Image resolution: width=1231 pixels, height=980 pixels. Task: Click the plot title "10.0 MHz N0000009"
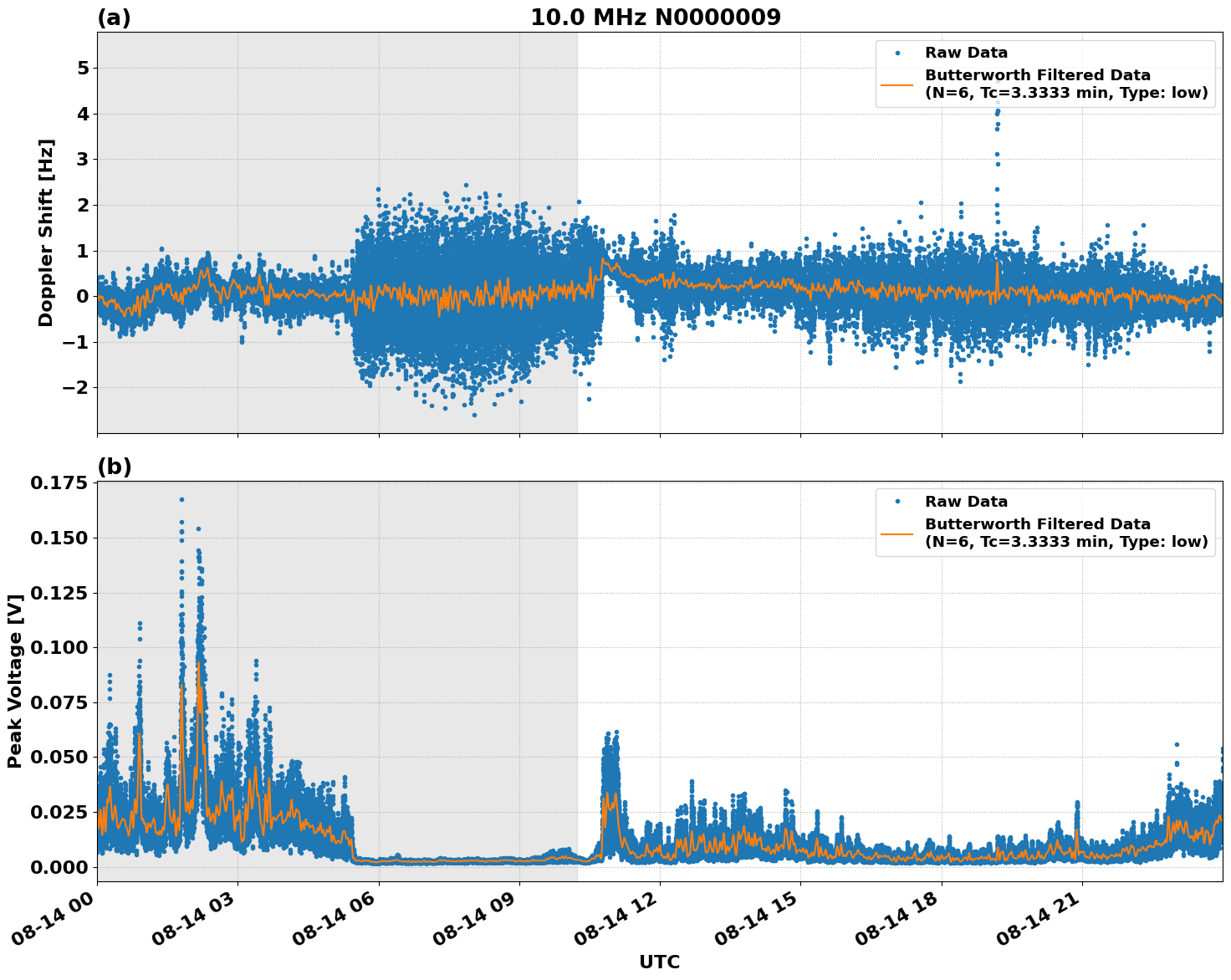(655, 18)
